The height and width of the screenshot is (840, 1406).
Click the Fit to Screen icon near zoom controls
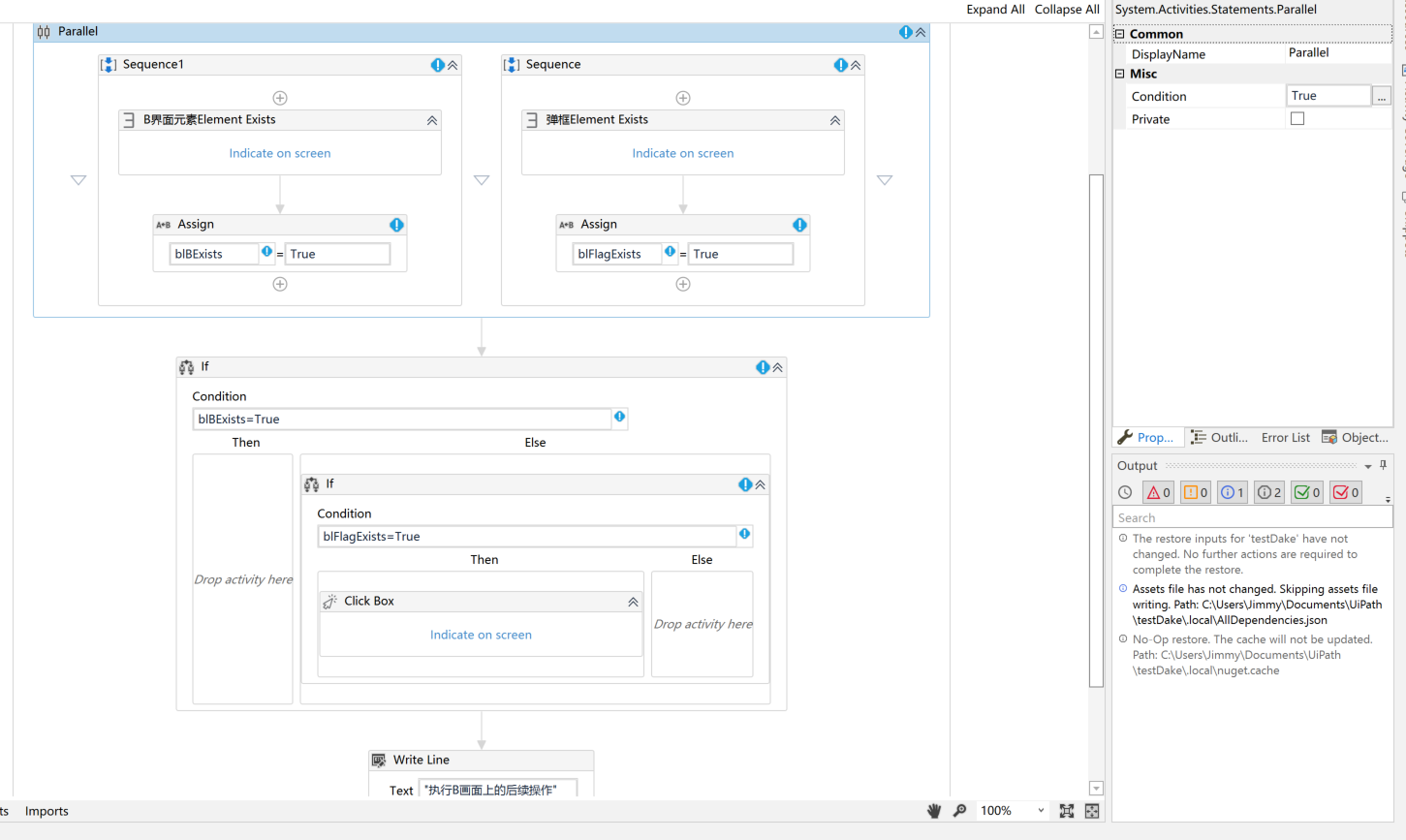[x=1068, y=811]
